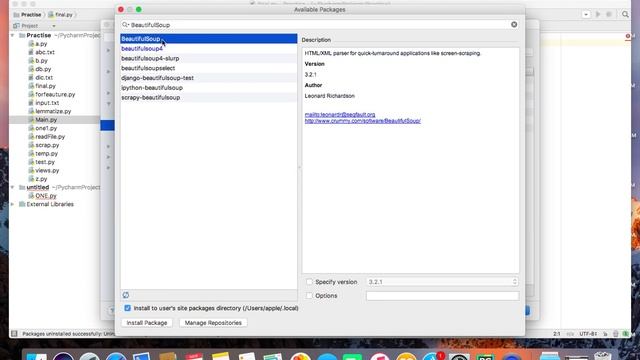Toggle install to user's site packages checkbox
Image resolution: width=640 pixels, height=360 pixels.
coord(127,308)
